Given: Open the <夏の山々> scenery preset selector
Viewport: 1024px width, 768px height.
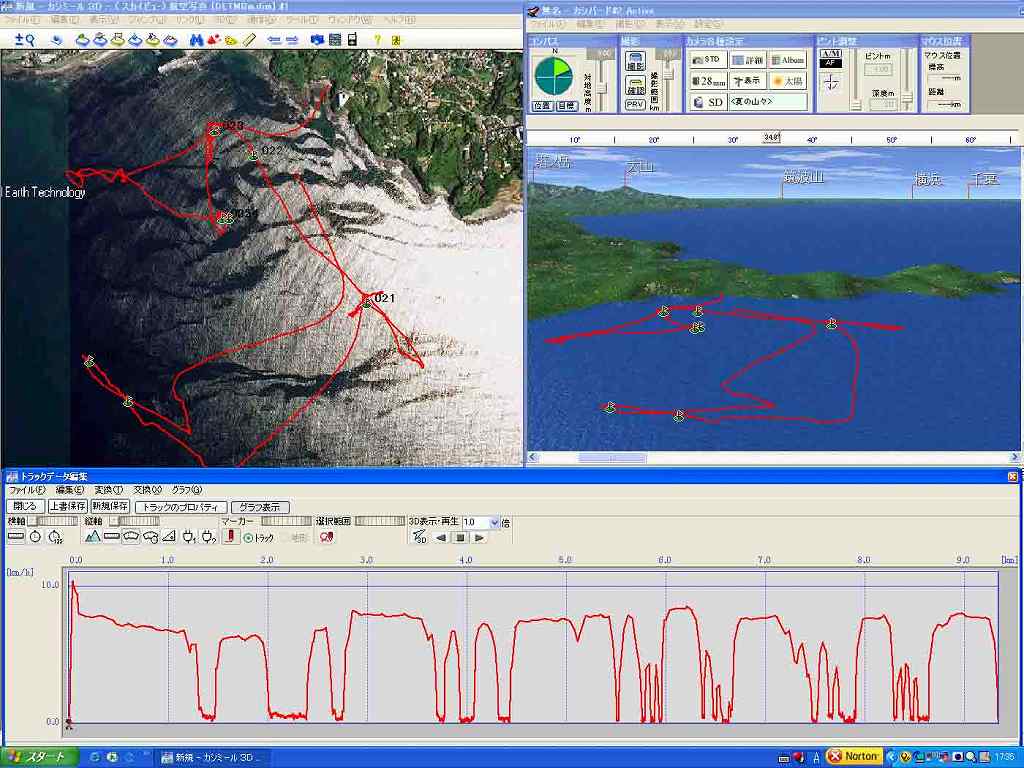Looking at the screenshot, I should [x=767, y=102].
